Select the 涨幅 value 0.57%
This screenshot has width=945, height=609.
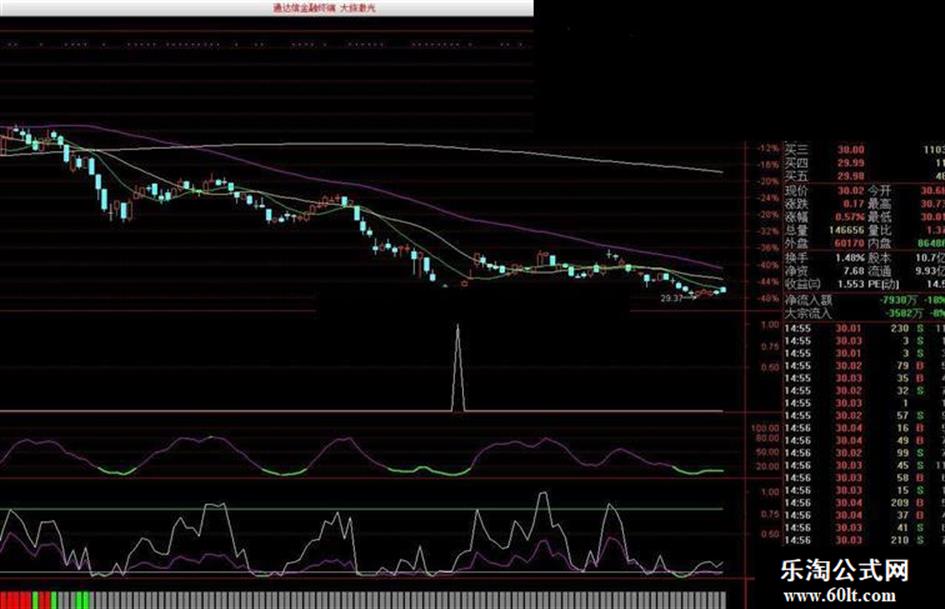[x=851, y=216]
